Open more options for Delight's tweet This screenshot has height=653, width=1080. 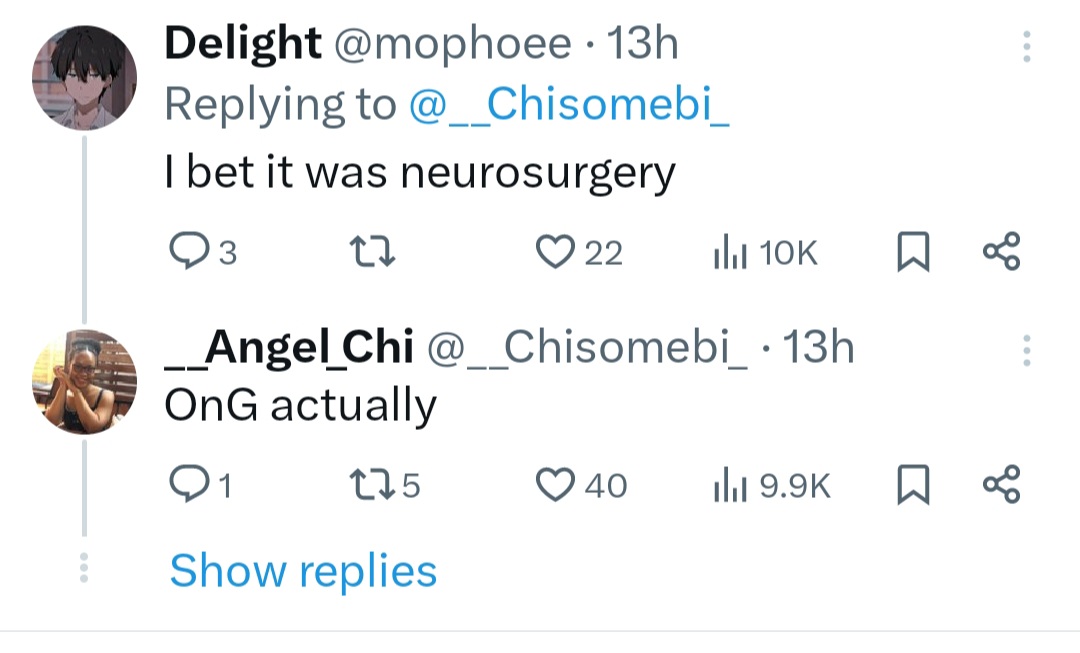coord(1026,47)
